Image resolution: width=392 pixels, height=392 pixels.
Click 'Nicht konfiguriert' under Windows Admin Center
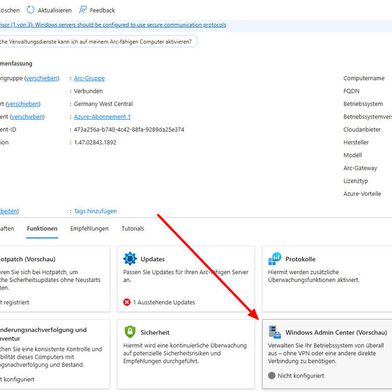click(301, 376)
